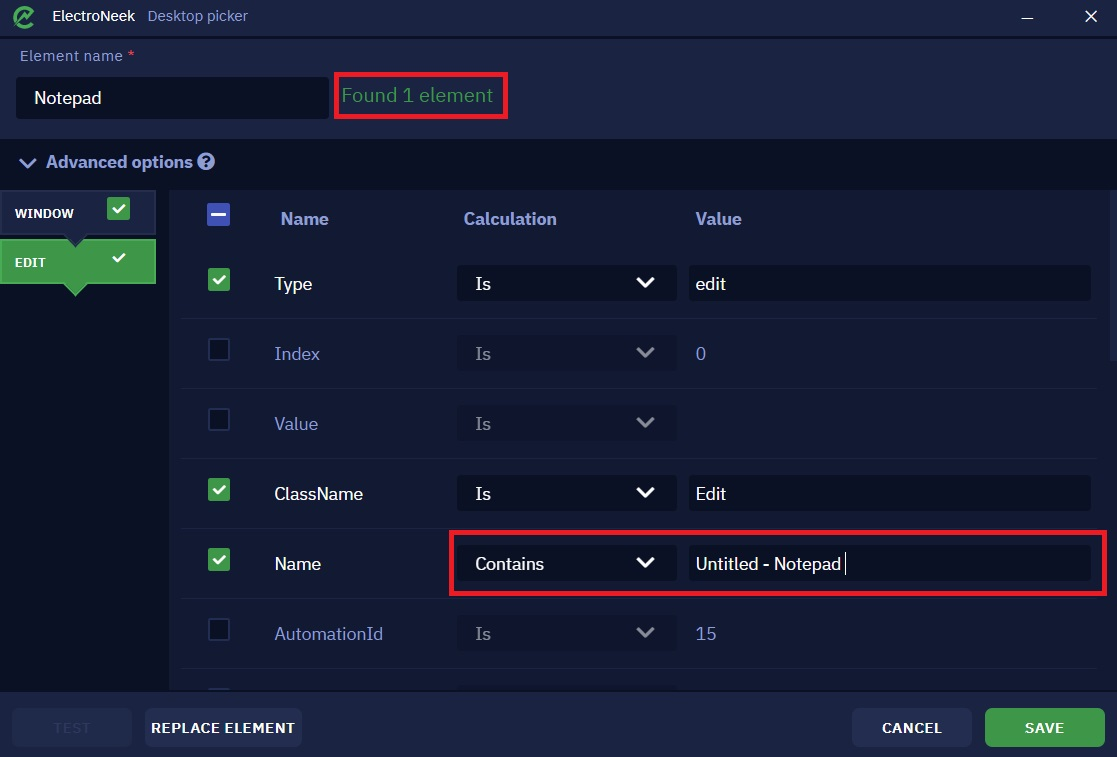Uncheck the Type attribute checkbox
This screenshot has width=1117, height=757.
pyautogui.click(x=219, y=280)
